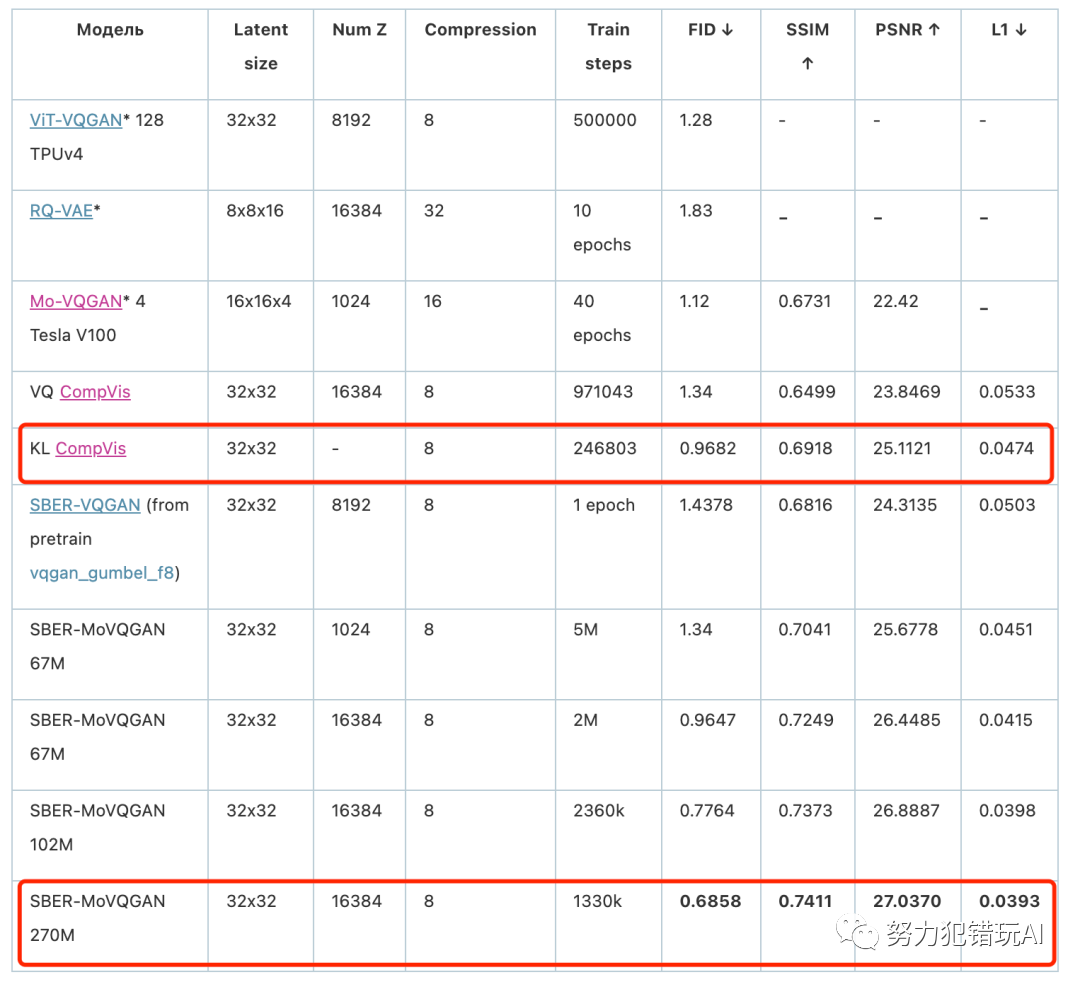1080x982 pixels.
Task: Select PSNR value 25.6778
Action: 906,629
